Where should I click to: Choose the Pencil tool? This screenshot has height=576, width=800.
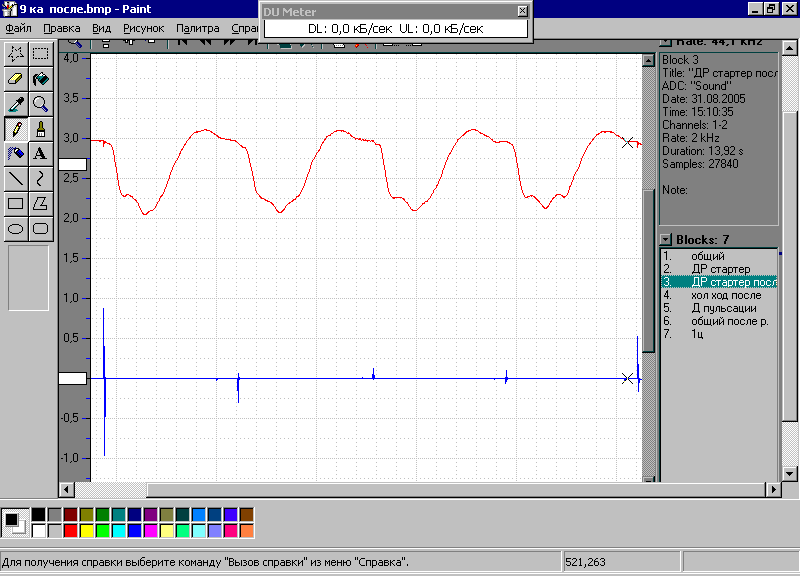pos(16,129)
